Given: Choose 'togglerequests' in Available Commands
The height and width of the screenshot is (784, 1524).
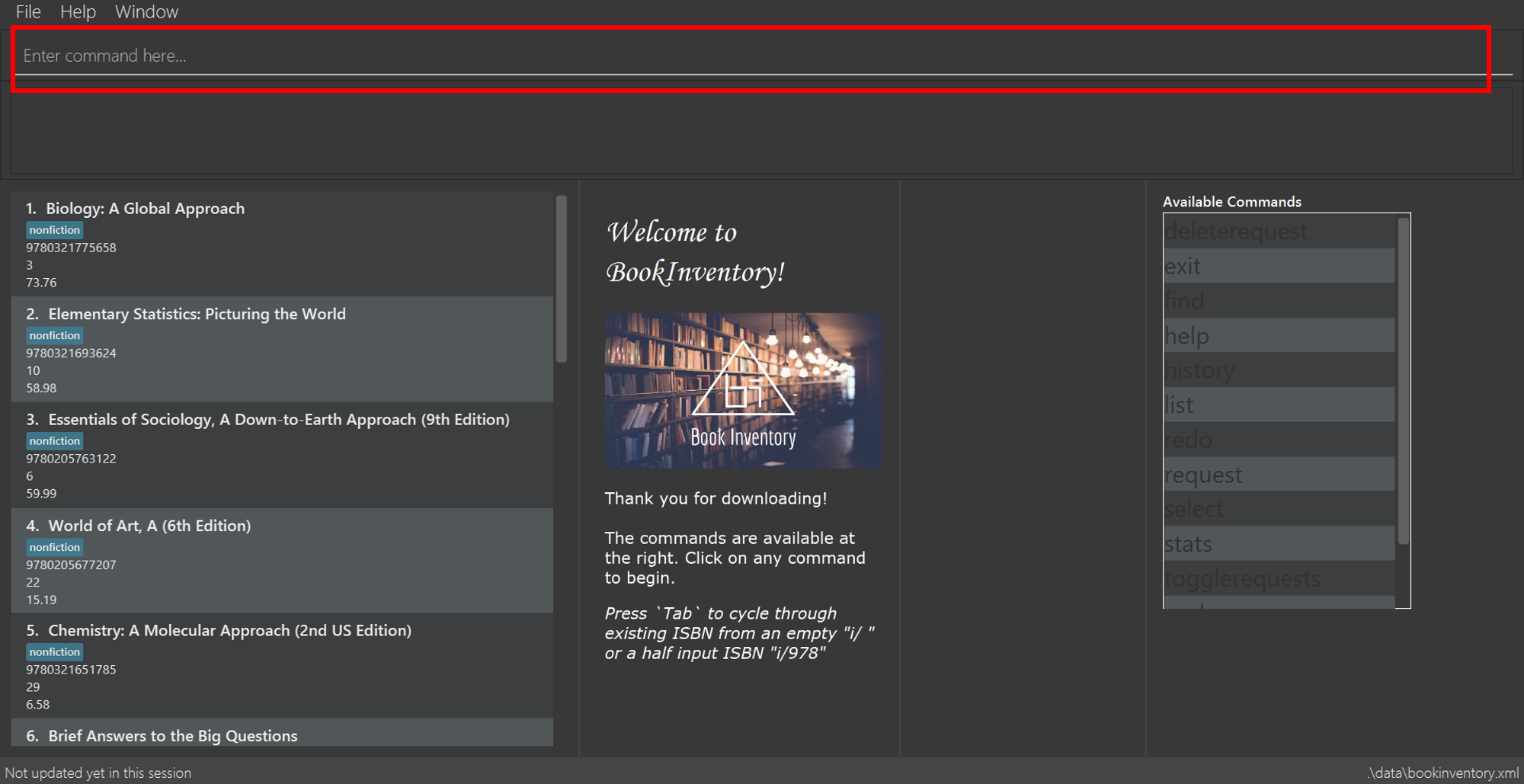Looking at the screenshot, I should [x=1279, y=579].
